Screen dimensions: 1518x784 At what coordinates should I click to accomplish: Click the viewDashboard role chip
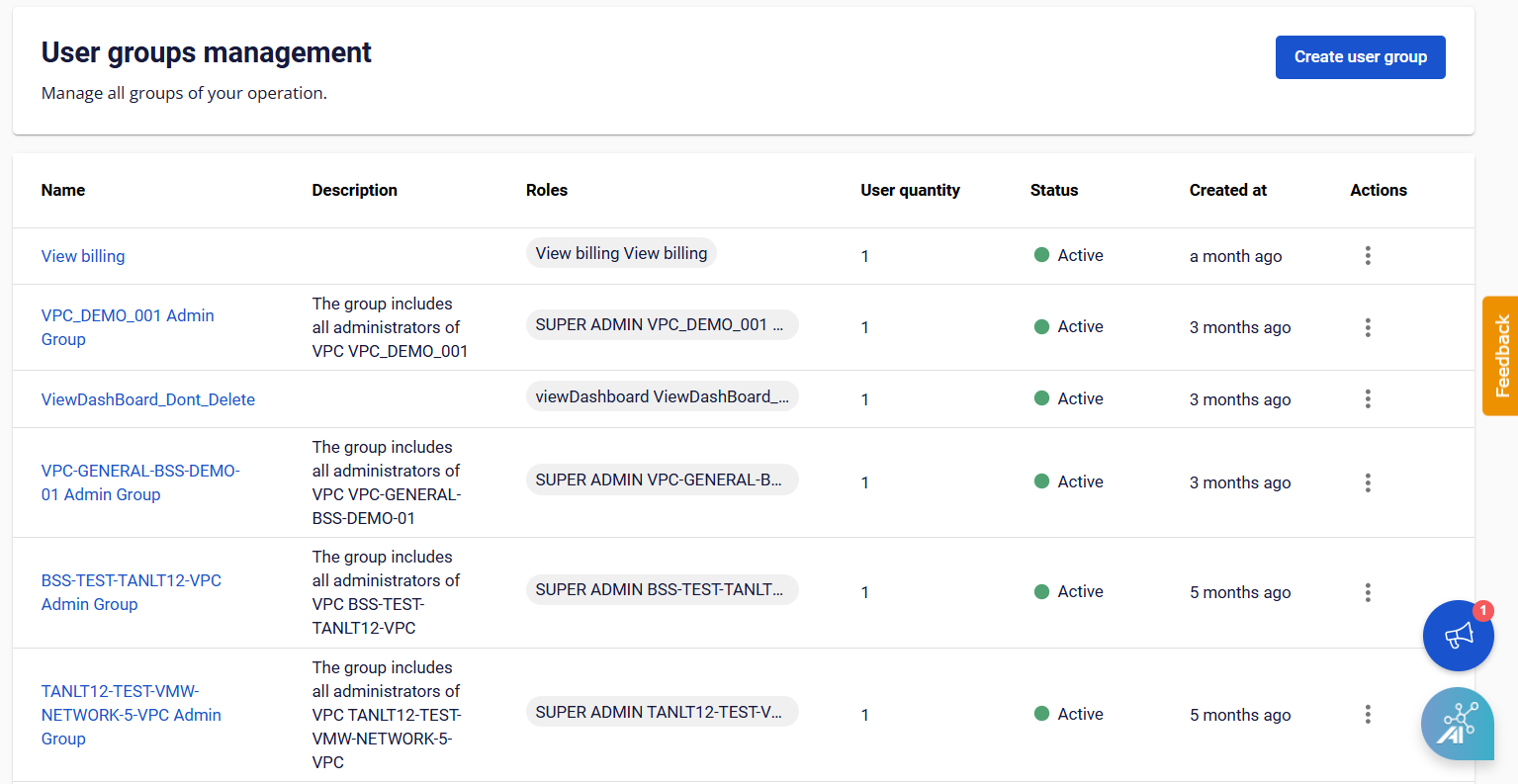(662, 396)
